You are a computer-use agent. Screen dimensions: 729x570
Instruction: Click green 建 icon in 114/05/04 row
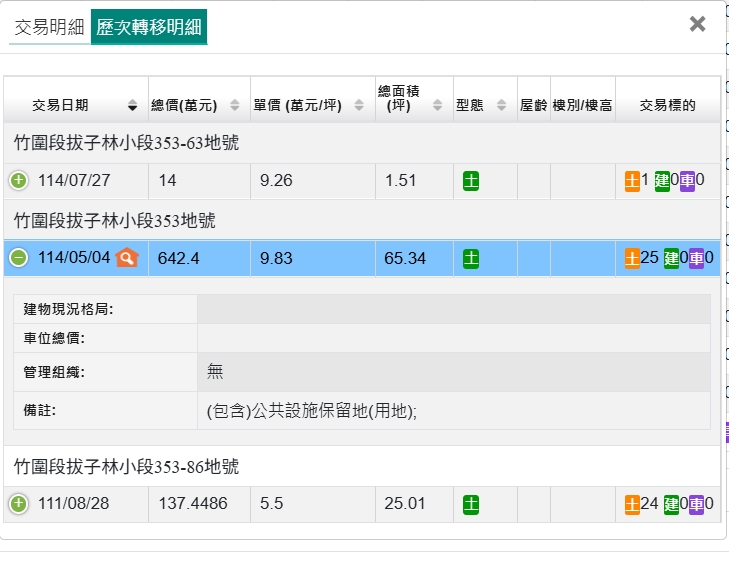[x=671, y=258]
